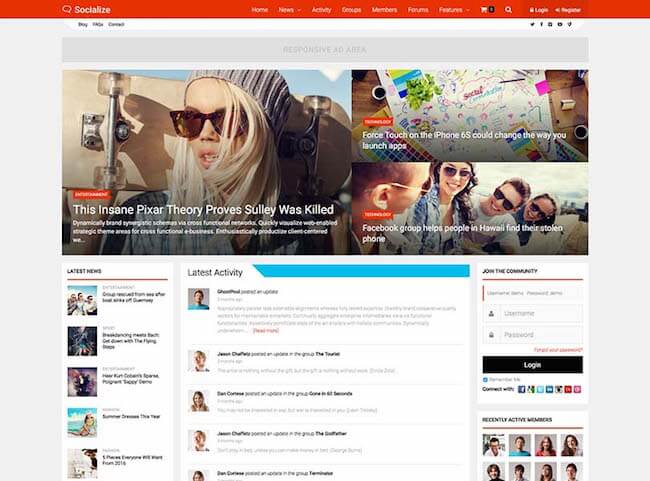Viewport: 650px width, 481px height.
Task: Expand the Features dropdown menu
Action: [x=454, y=10]
